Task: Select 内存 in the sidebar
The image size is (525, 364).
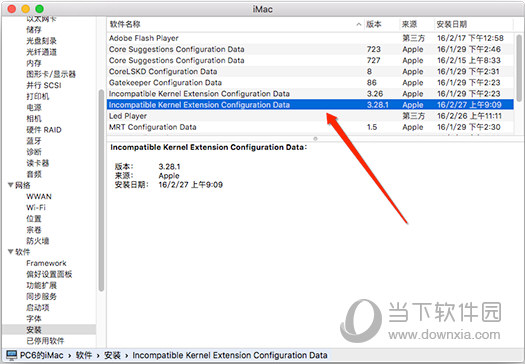Action: (x=34, y=63)
